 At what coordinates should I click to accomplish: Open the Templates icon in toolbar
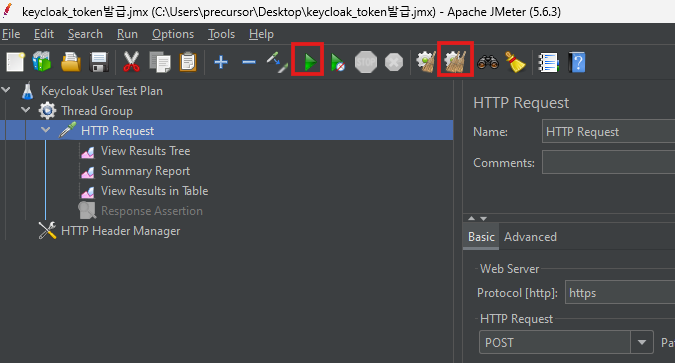coord(42,62)
